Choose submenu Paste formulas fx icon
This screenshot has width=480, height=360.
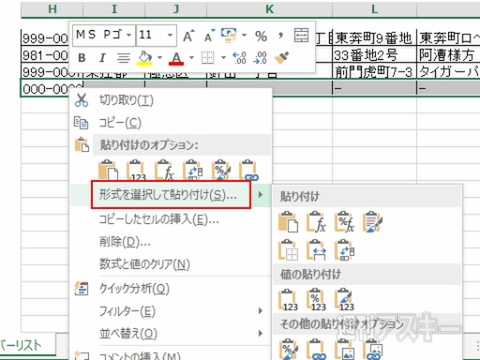click(x=316, y=222)
